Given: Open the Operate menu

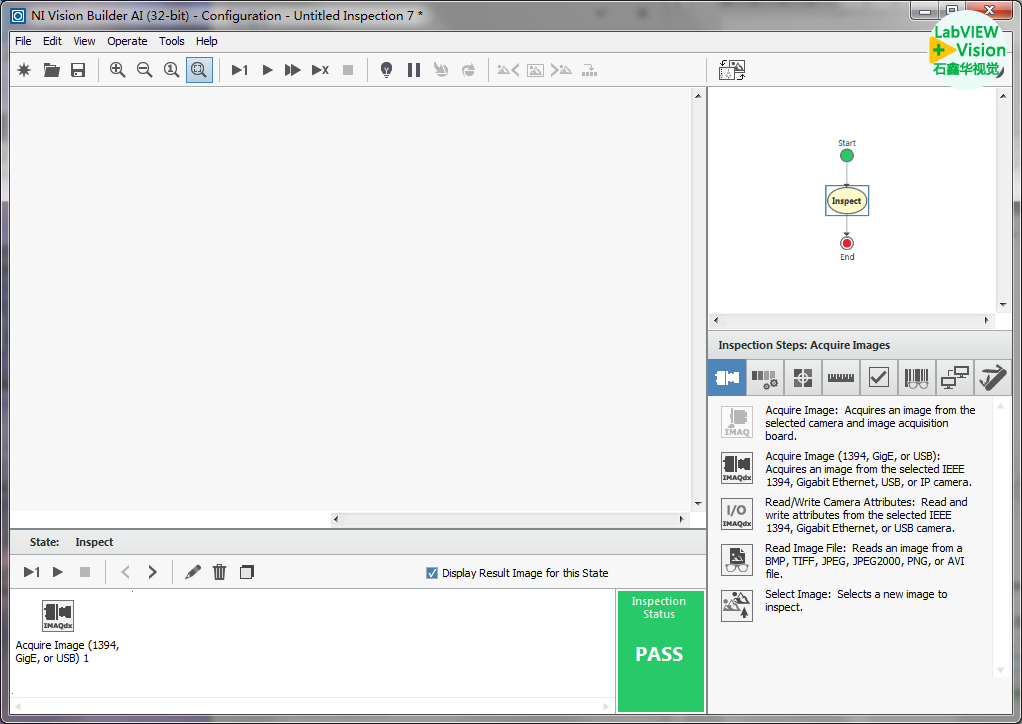Looking at the screenshot, I should point(127,41).
